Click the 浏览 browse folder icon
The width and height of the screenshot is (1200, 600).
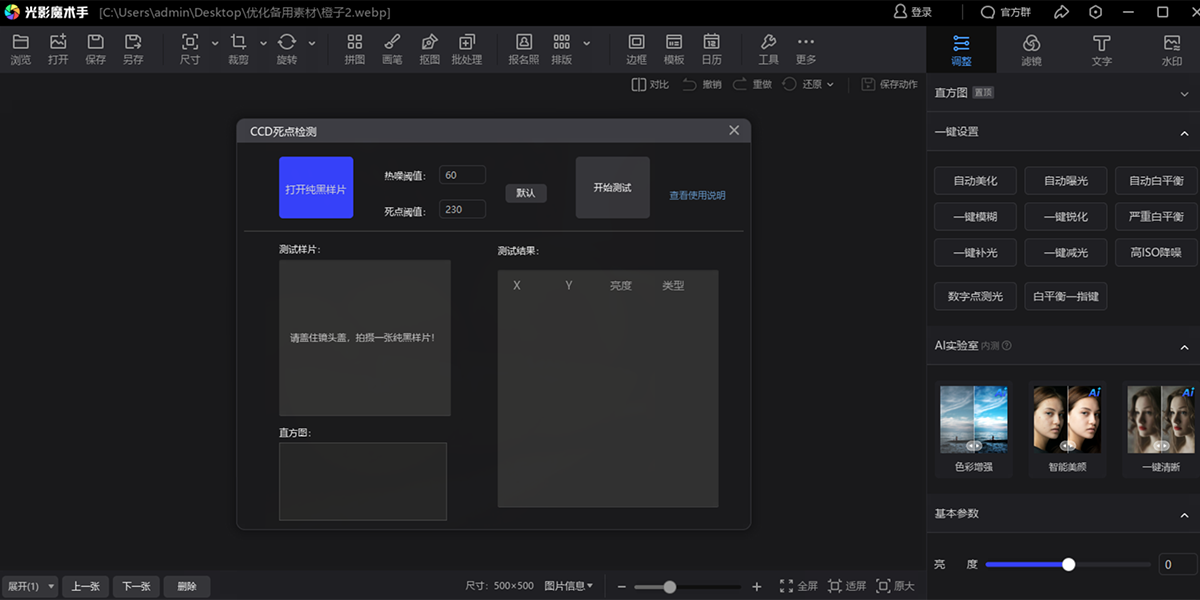click(20, 48)
